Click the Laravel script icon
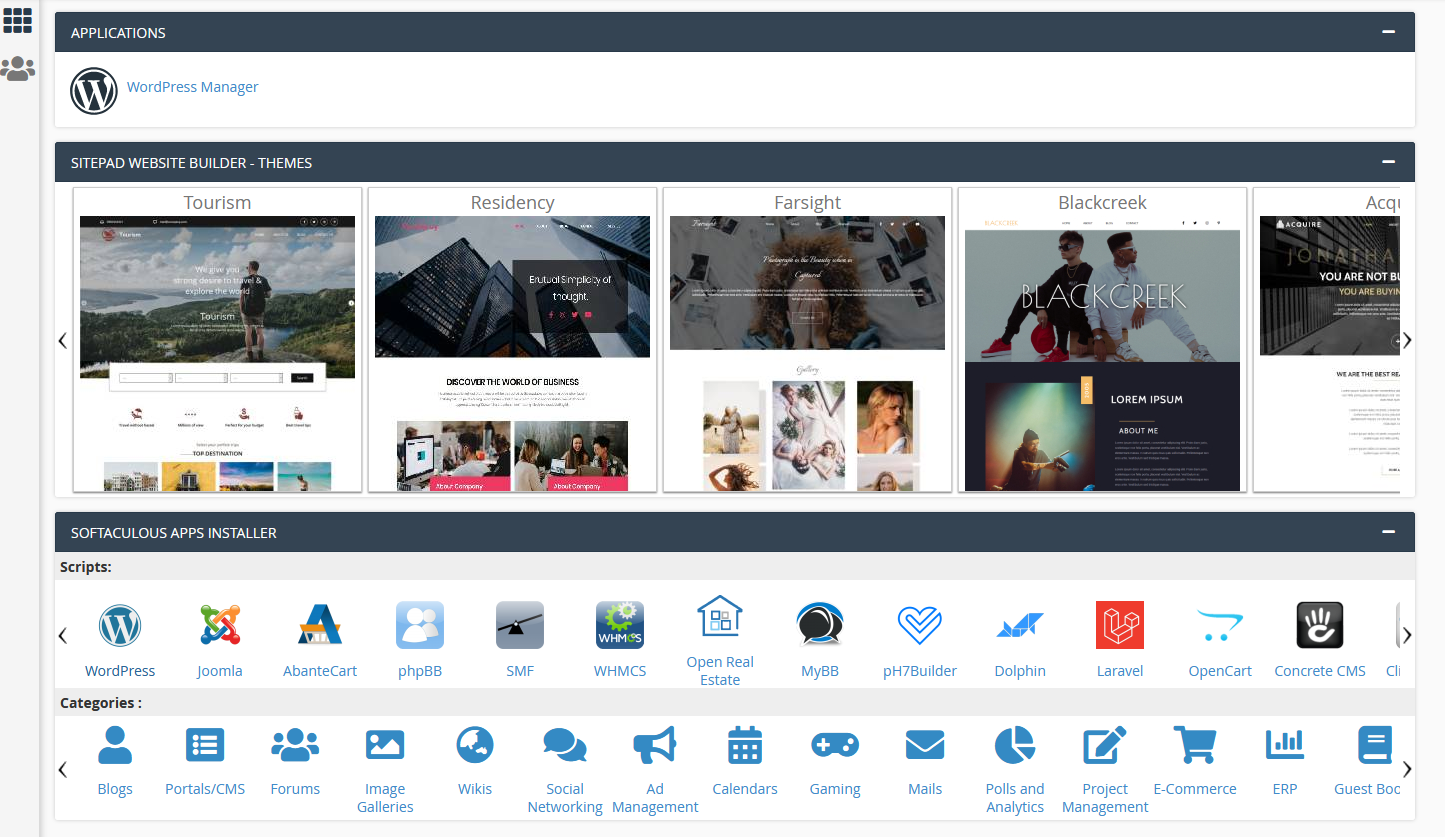 coord(1120,626)
